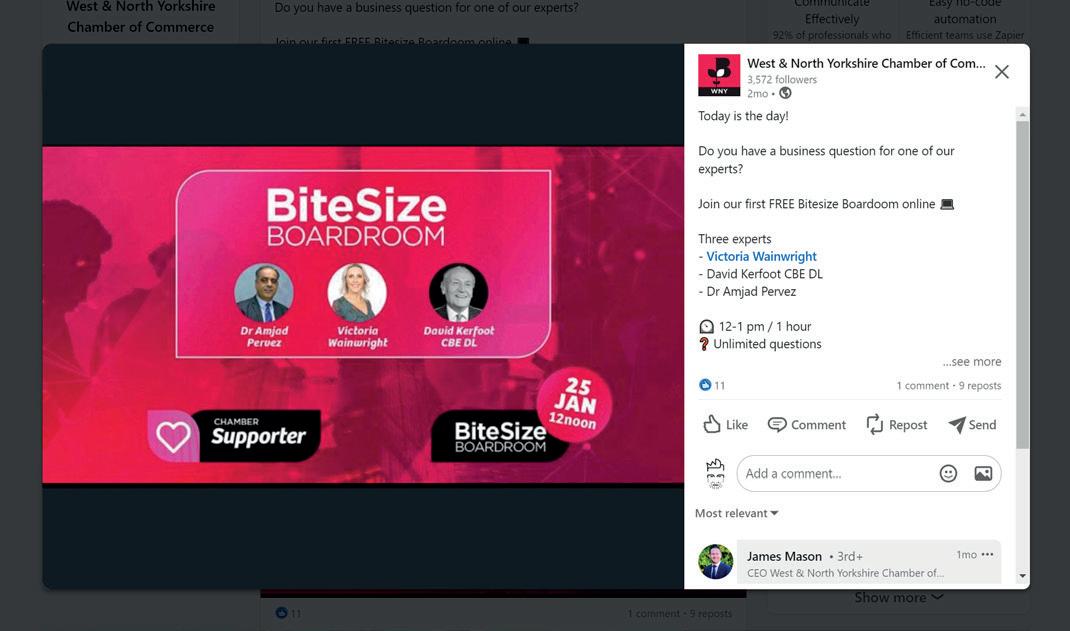Open the emoji picker in comment box
The height and width of the screenshot is (631, 1070).
tap(948, 473)
